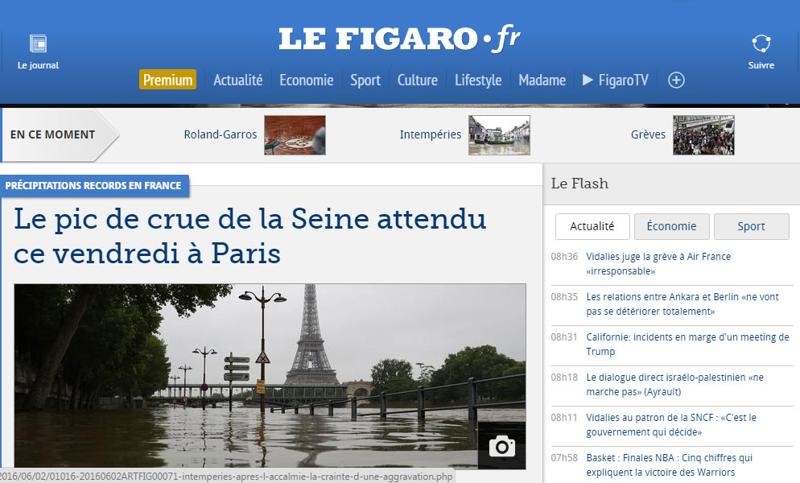The width and height of the screenshot is (800, 483).
Task: Select Actualité tab in Le Flash
Action: (592, 226)
